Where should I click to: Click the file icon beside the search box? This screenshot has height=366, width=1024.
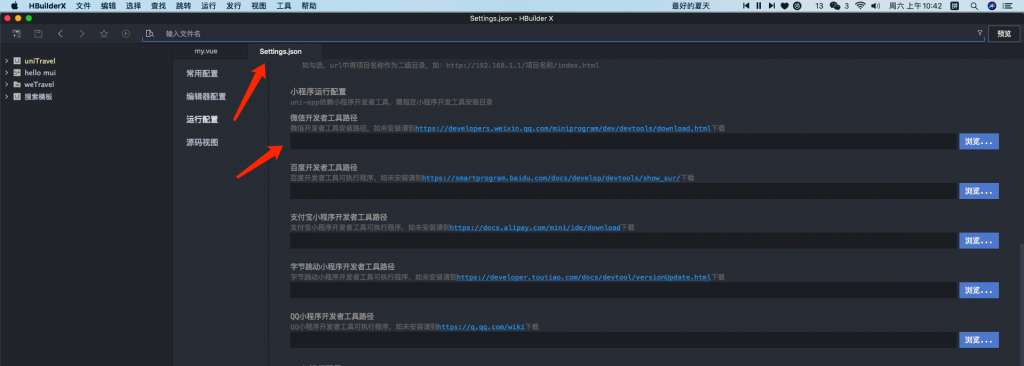click(x=150, y=33)
